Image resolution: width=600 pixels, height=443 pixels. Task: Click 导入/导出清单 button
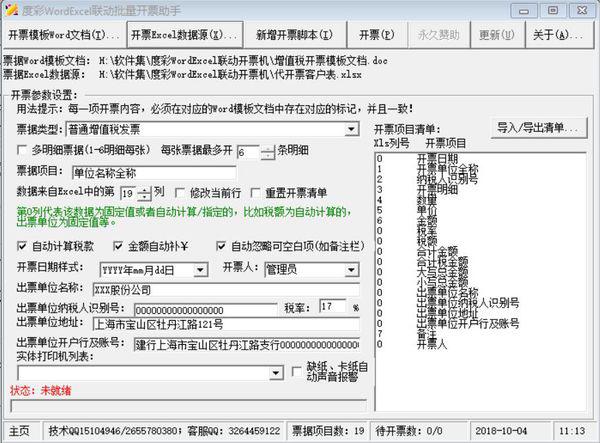pyautogui.click(x=539, y=128)
